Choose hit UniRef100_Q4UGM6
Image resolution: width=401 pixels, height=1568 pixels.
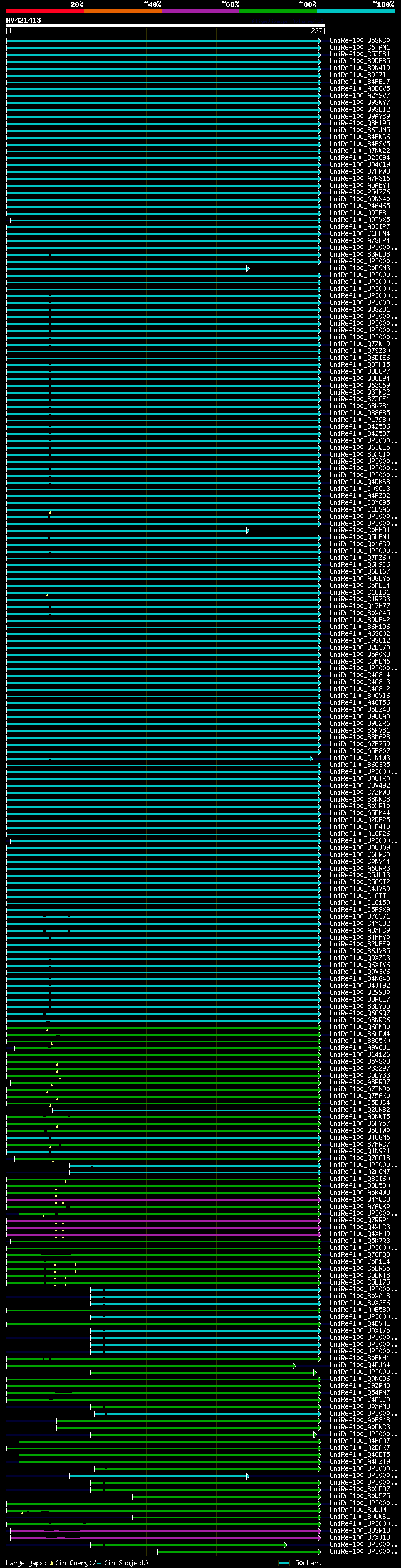[360, 1138]
